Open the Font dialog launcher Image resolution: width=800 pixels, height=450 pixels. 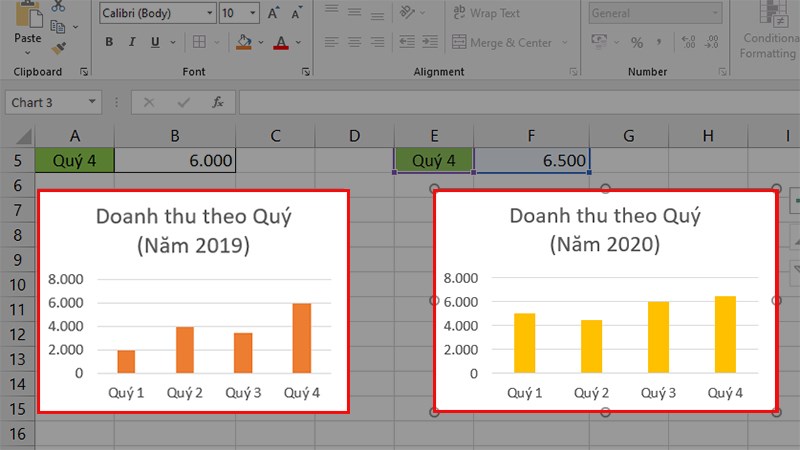click(x=306, y=72)
